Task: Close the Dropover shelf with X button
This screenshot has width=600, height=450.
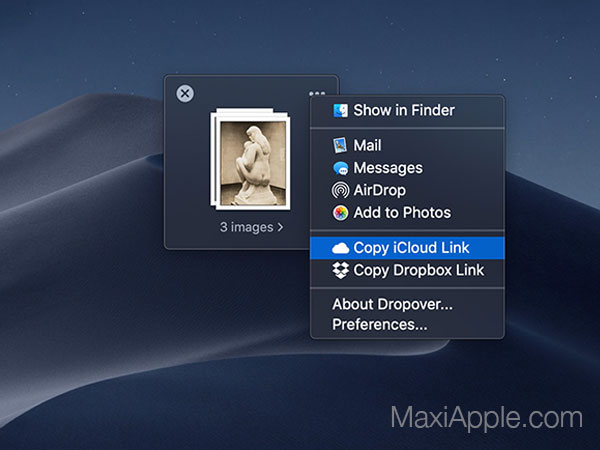Action: coord(185,93)
